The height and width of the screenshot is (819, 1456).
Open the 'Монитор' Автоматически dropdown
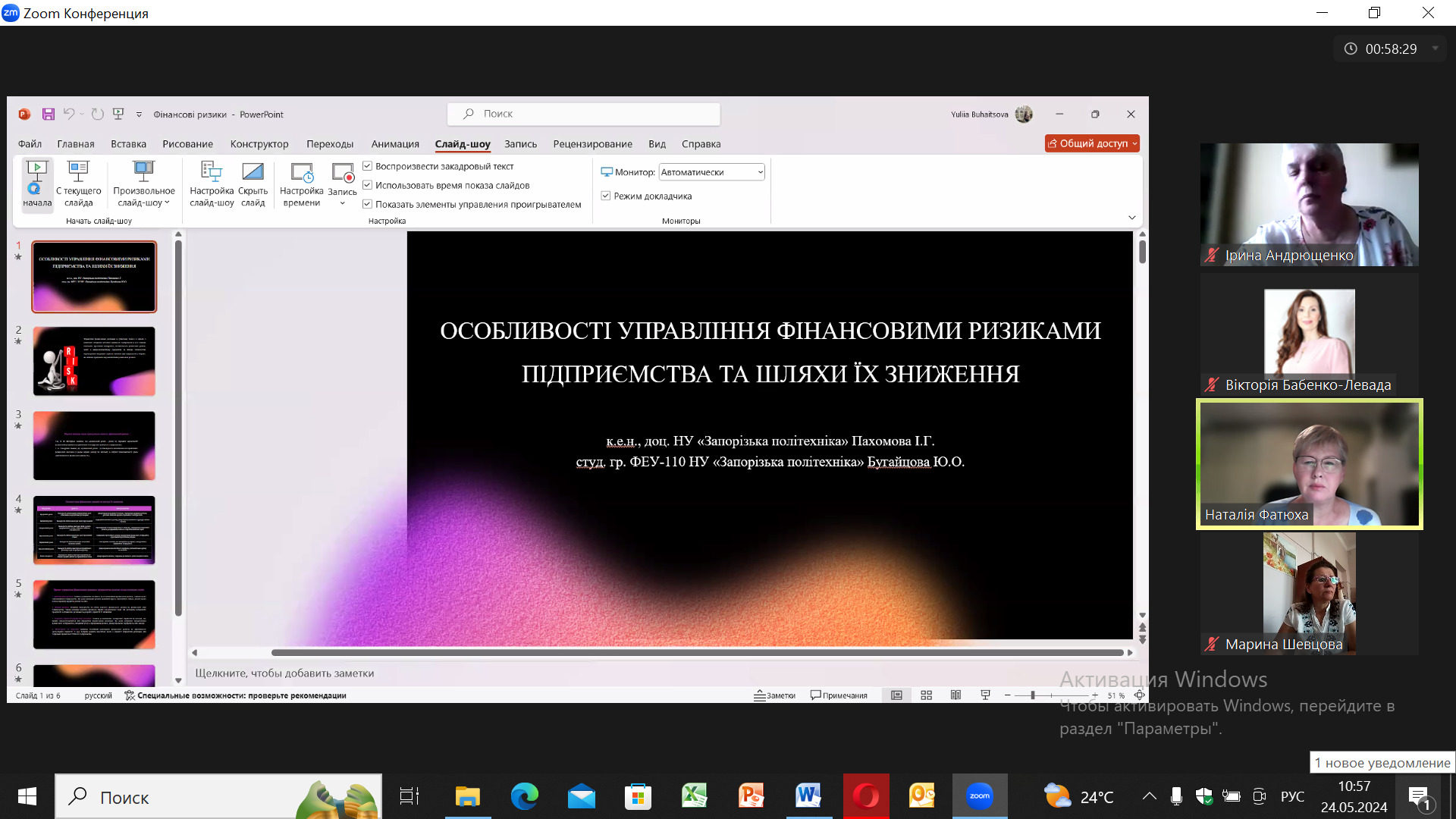point(760,172)
